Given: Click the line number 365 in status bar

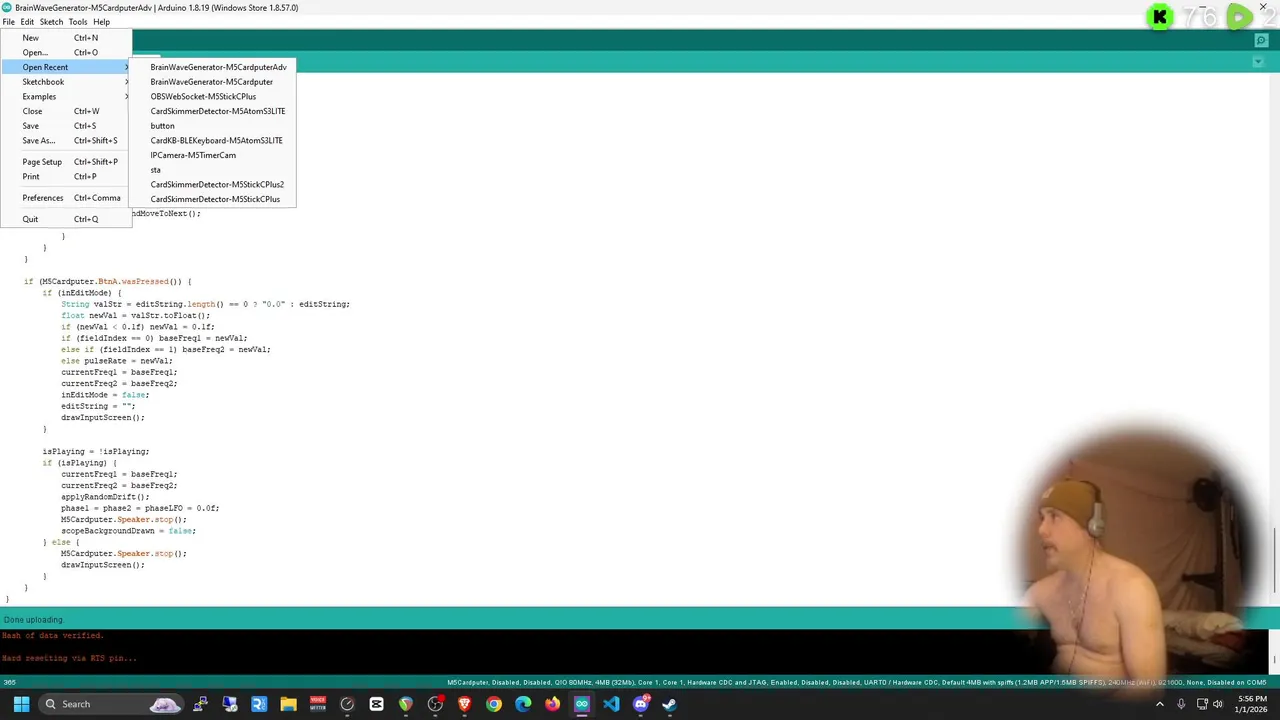Looking at the screenshot, I should tap(8, 683).
